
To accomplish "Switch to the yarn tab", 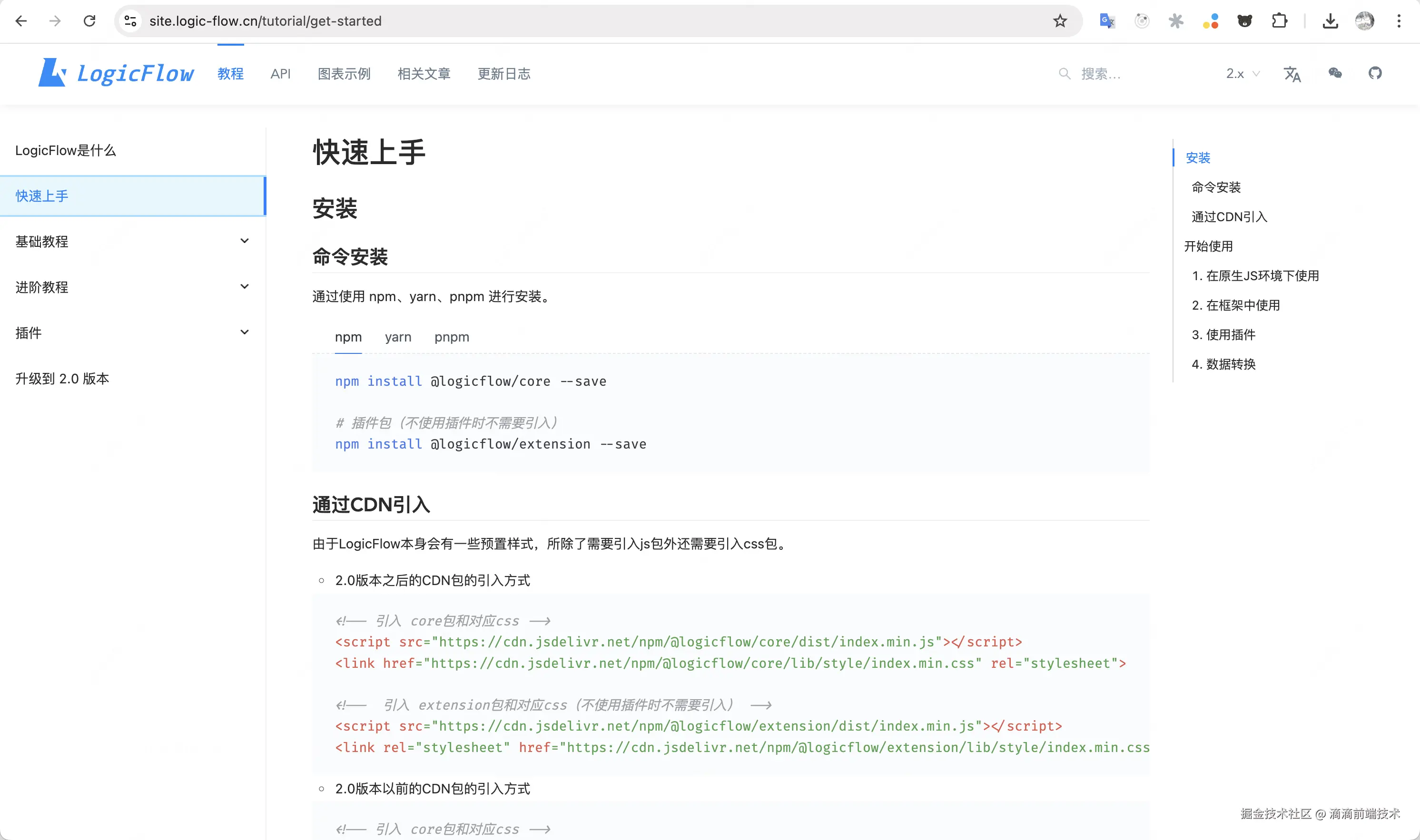I will [398, 337].
